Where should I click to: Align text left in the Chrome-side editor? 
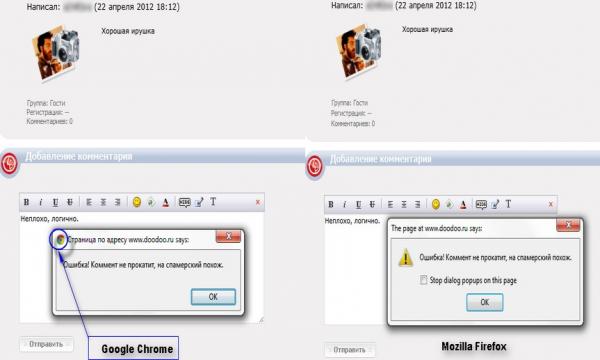pos(89,202)
